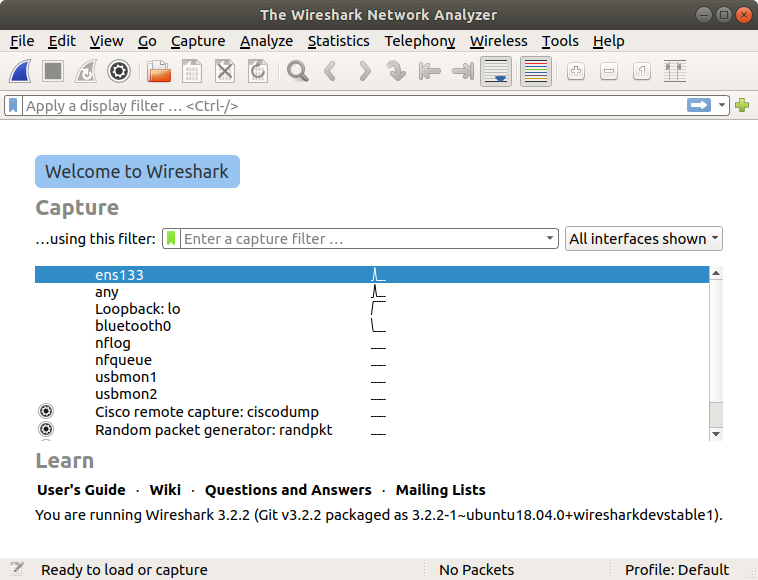The image size is (758, 580).
Task: Go to specified packet icon
Action: [x=396, y=72]
